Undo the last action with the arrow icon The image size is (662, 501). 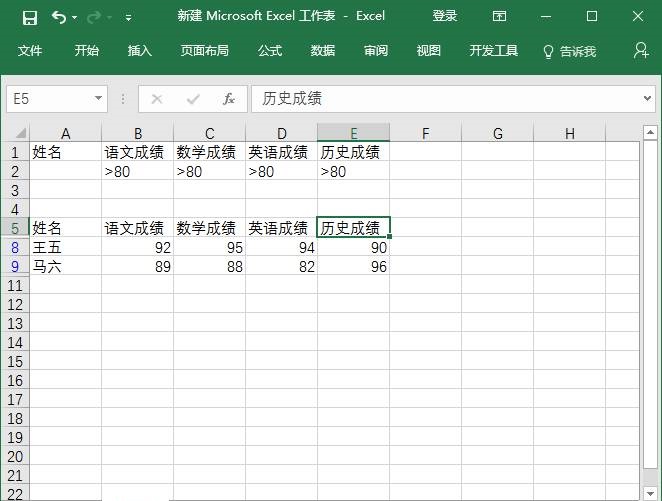pos(59,17)
